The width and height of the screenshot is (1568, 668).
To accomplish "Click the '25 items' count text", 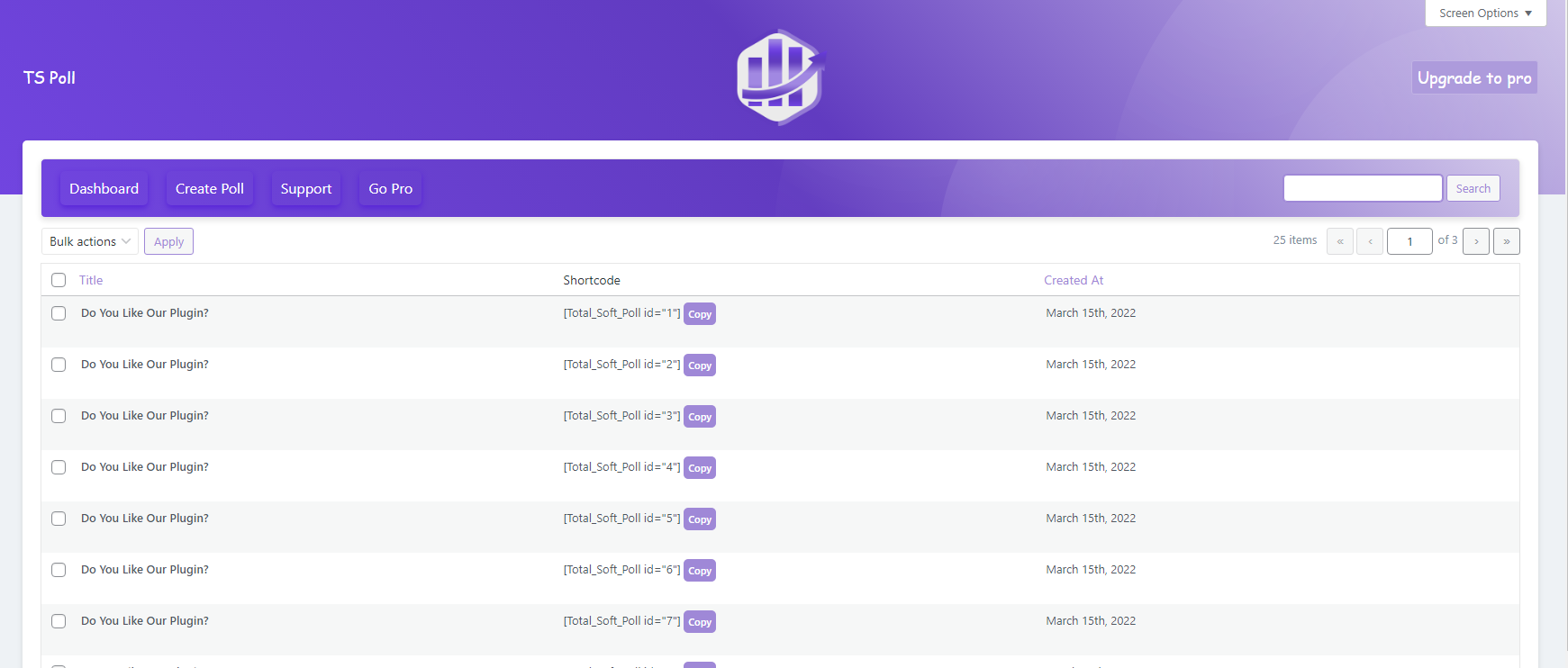I will tap(1295, 240).
